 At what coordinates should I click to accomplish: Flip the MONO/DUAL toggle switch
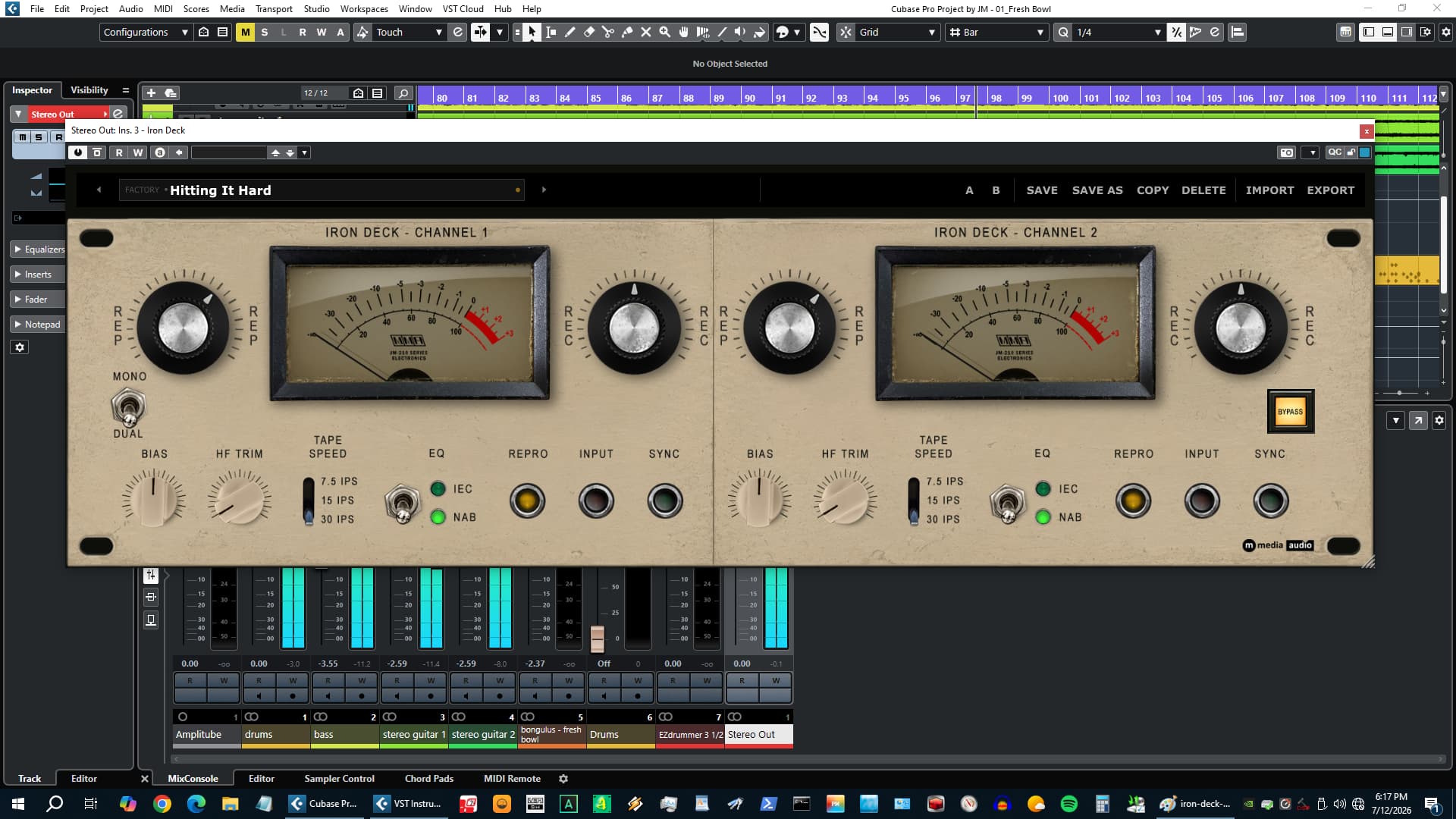click(x=128, y=406)
